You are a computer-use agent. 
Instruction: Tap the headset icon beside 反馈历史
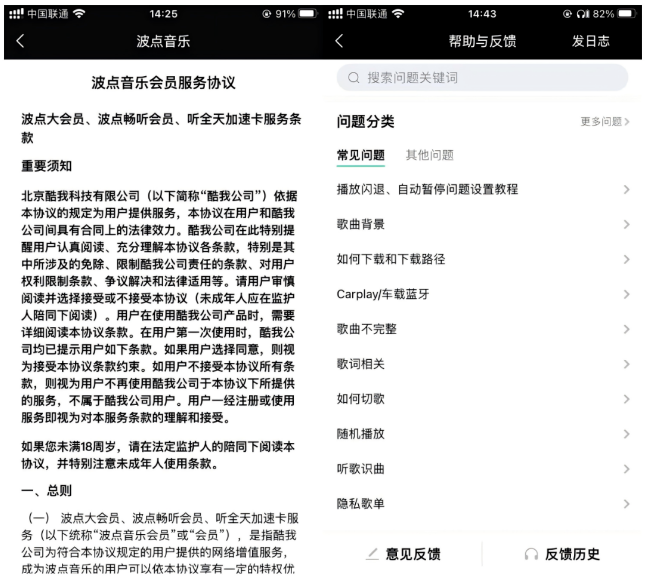(x=531, y=554)
